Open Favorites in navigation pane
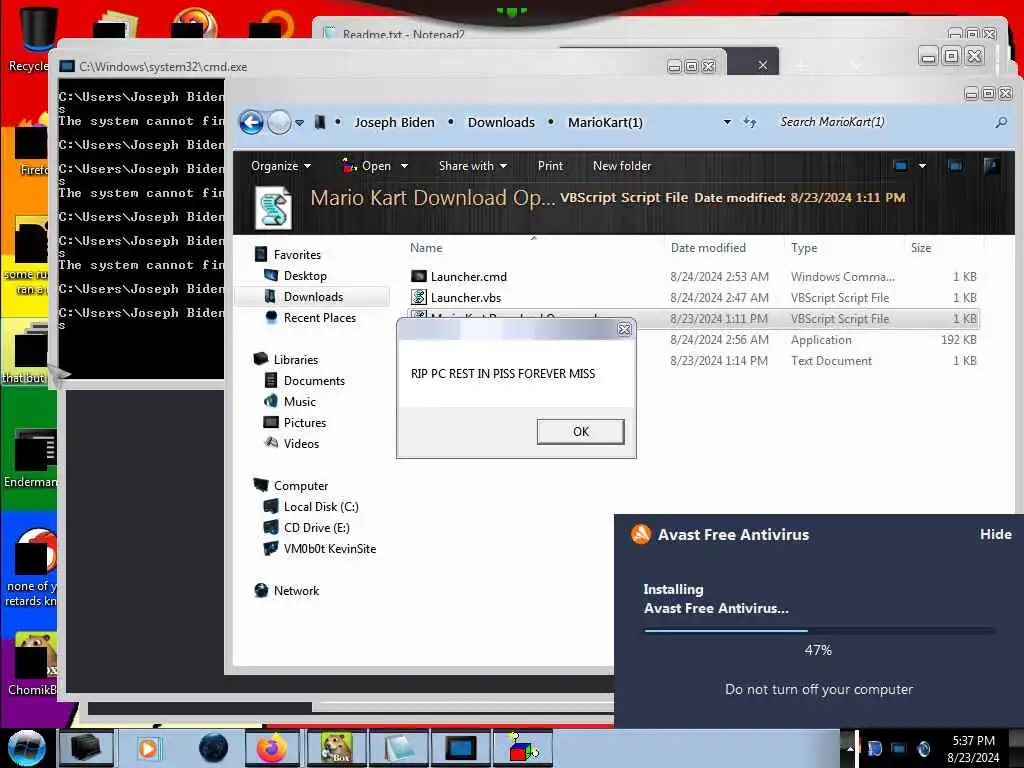1024x768 pixels. (296, 255)
